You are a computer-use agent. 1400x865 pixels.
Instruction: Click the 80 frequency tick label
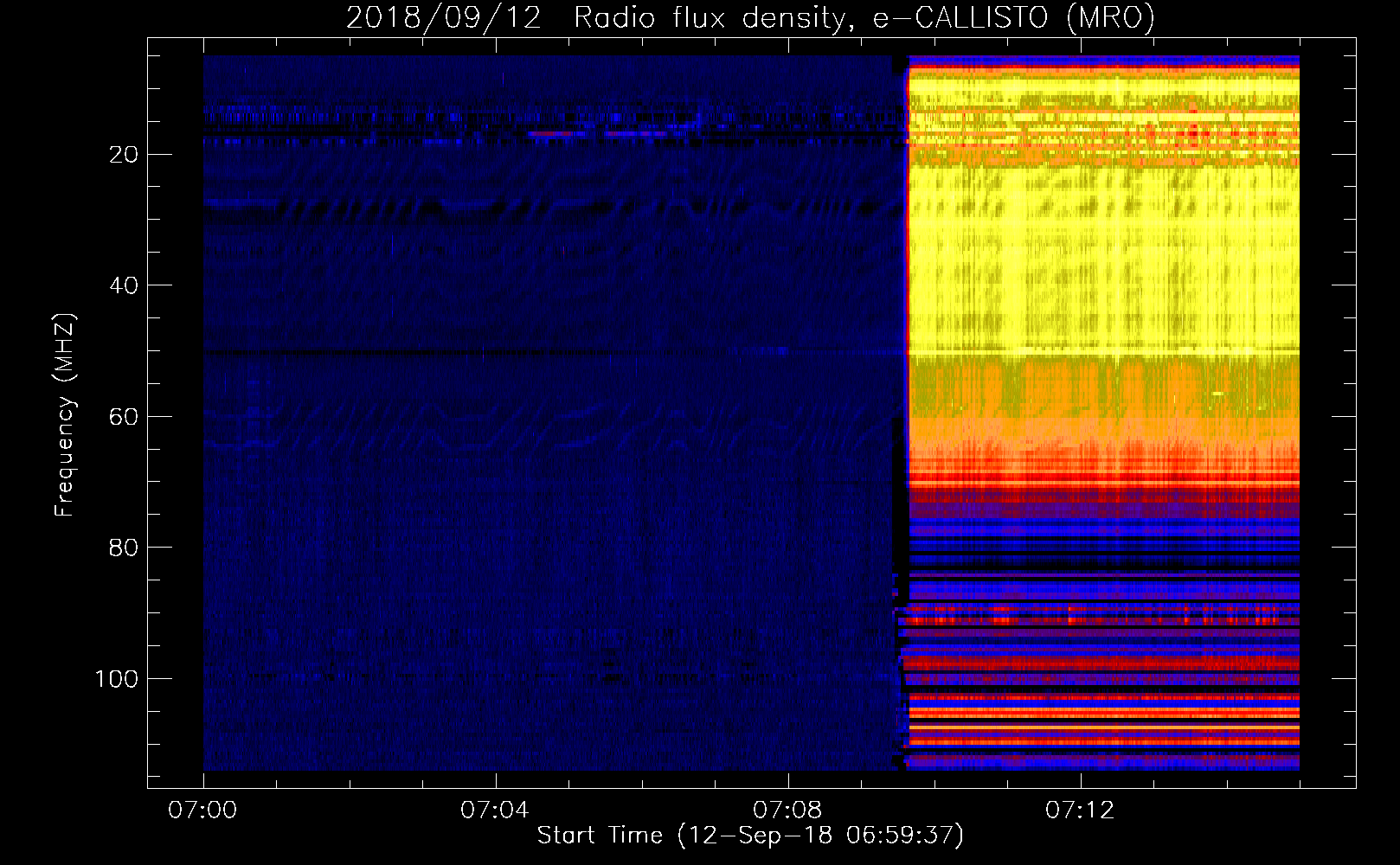pos(124,548)
